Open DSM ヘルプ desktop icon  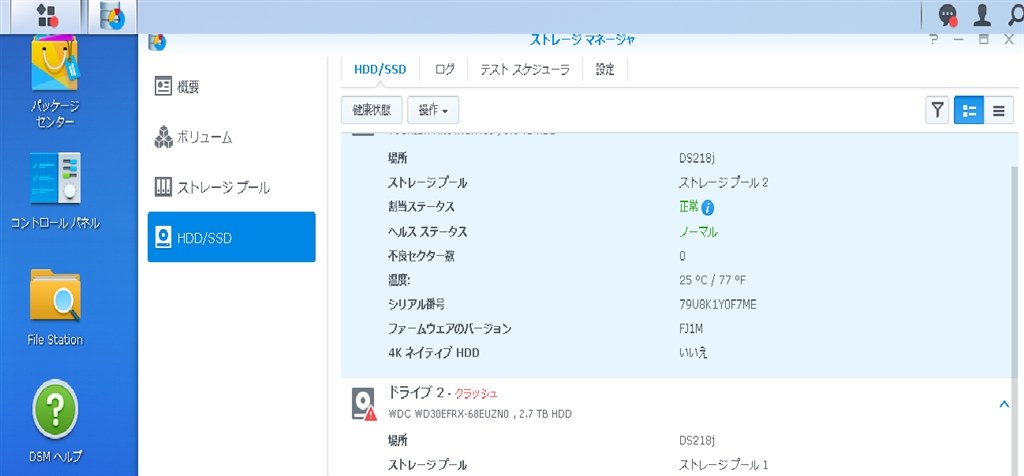tap(56, 421)
